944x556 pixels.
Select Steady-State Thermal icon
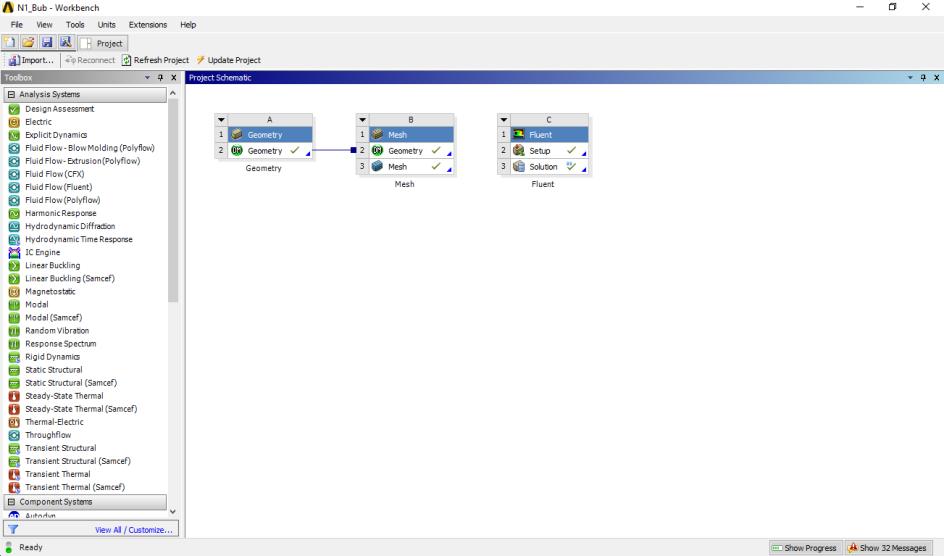pyautogui.click(x=14, y=396)
